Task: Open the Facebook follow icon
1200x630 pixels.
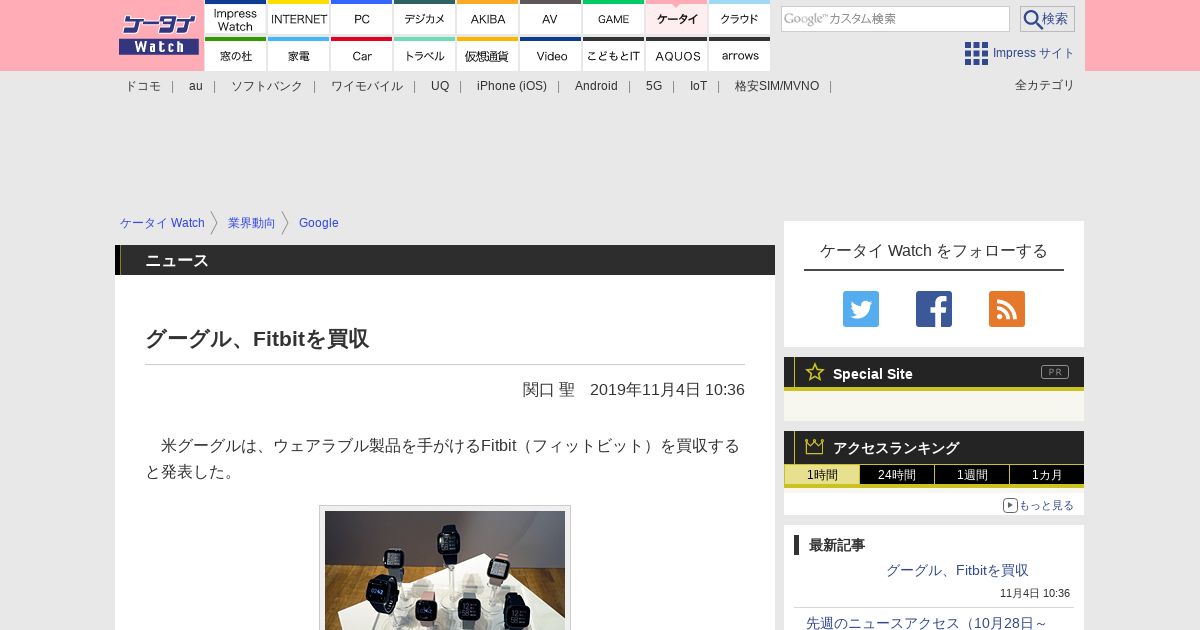Action: pos(934,309)
